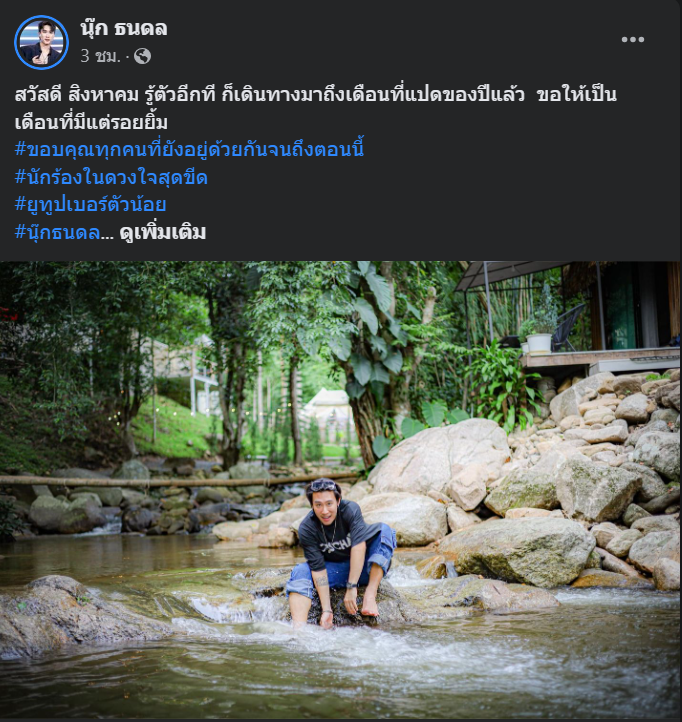The image size is (682, 722).
Task: Click the profile name นุ๊ก ธนดล
Action: point(124,29)
